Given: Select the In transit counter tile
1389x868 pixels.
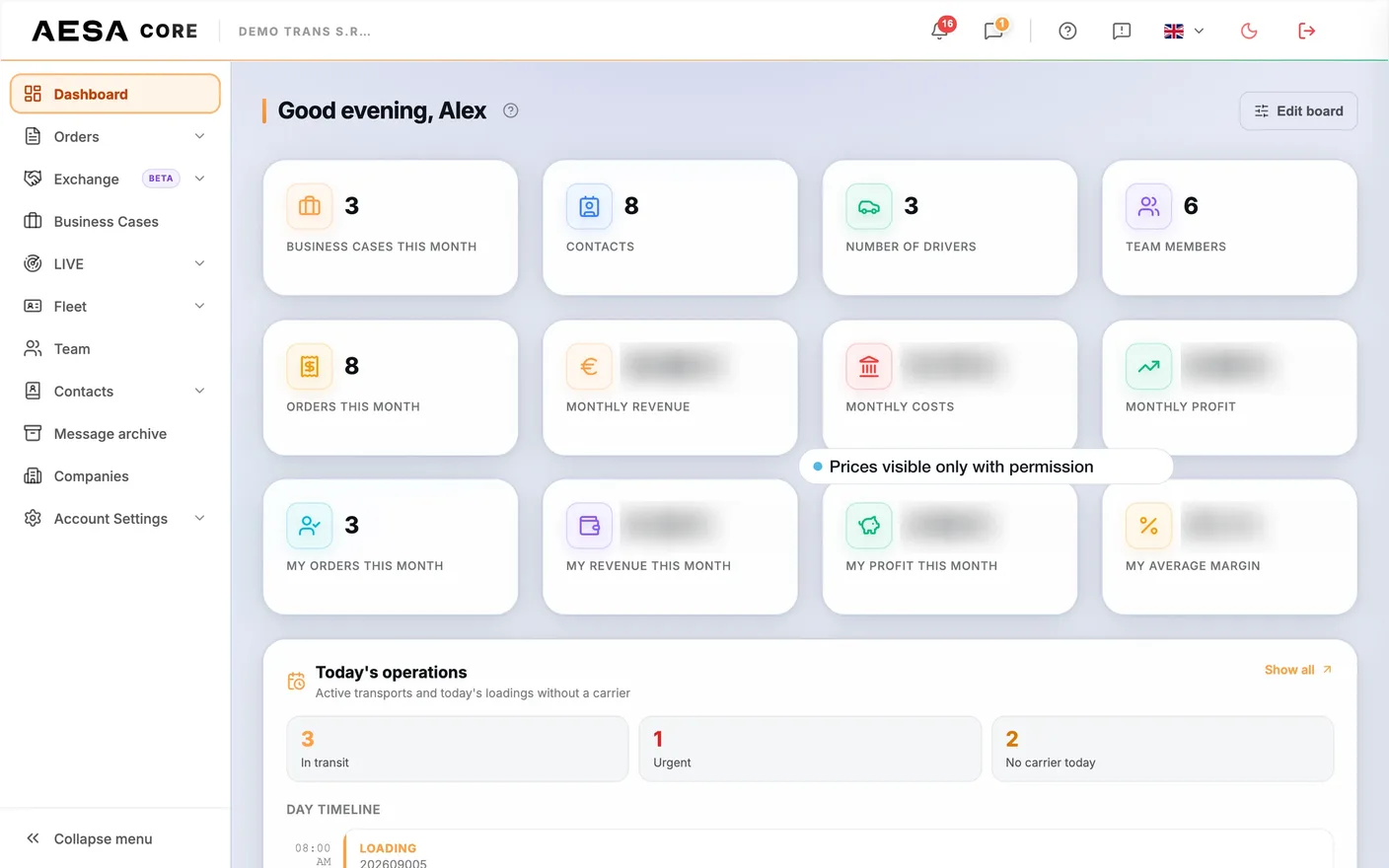Looking at the screenshot, I should (x=457, y=749).
